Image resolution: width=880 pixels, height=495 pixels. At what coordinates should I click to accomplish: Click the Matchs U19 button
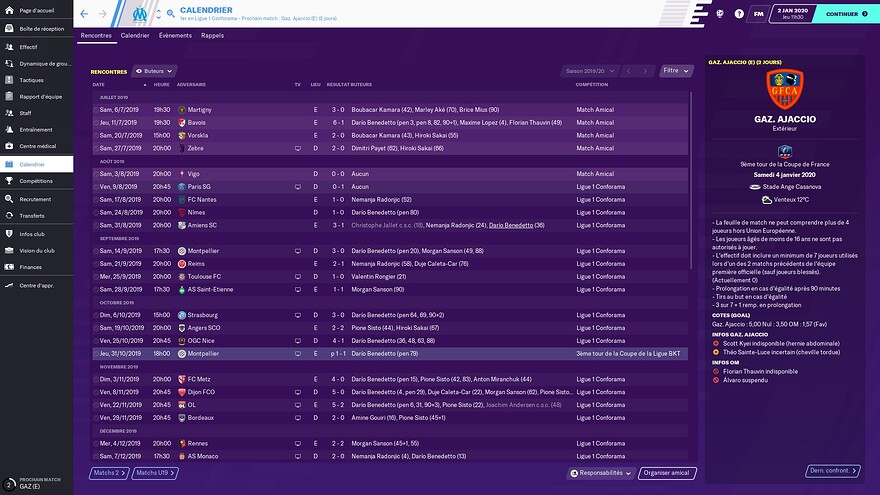pos(154,472)
